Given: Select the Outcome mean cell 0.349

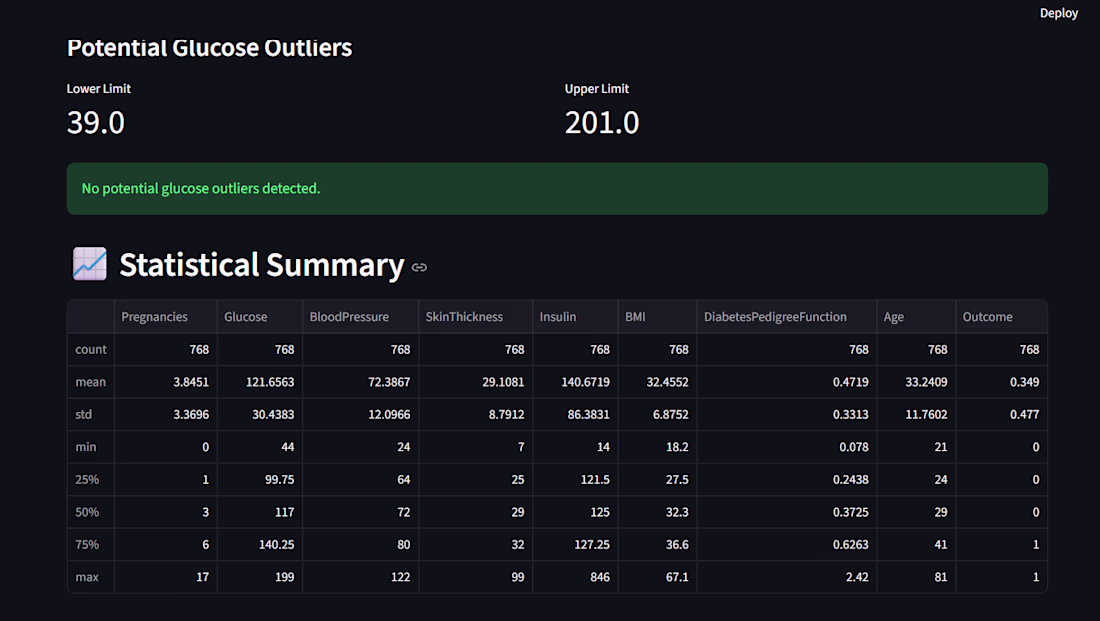Looking at the screenshot, I should (x=1002, y=382).
